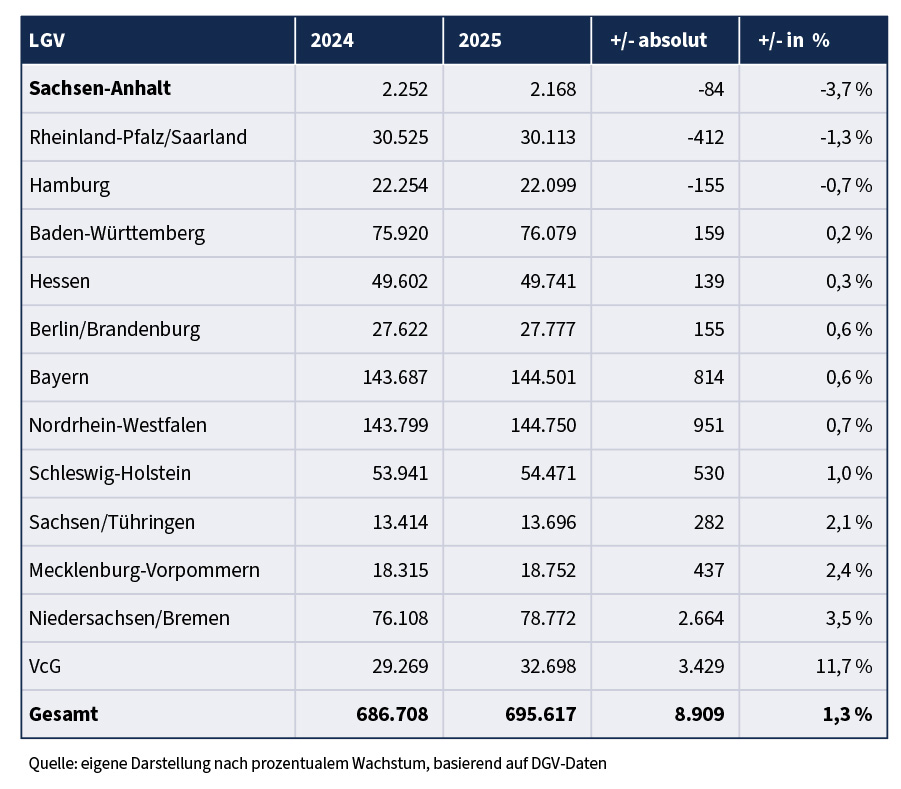The image size is (901, 789).
Task: Select the Rheinland-Pfalz/Saarland row label
Action: pos(138,137)
